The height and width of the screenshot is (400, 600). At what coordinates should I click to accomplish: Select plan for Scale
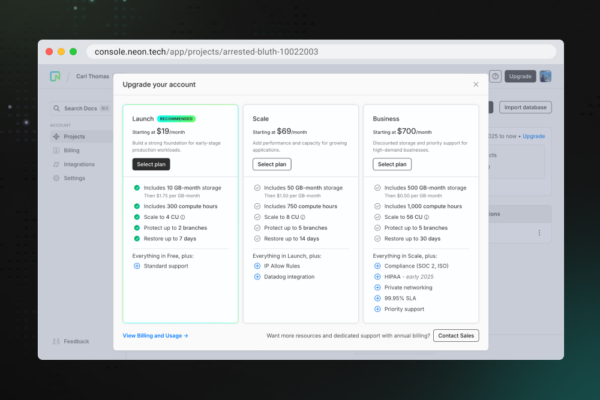tap(272, 164)
